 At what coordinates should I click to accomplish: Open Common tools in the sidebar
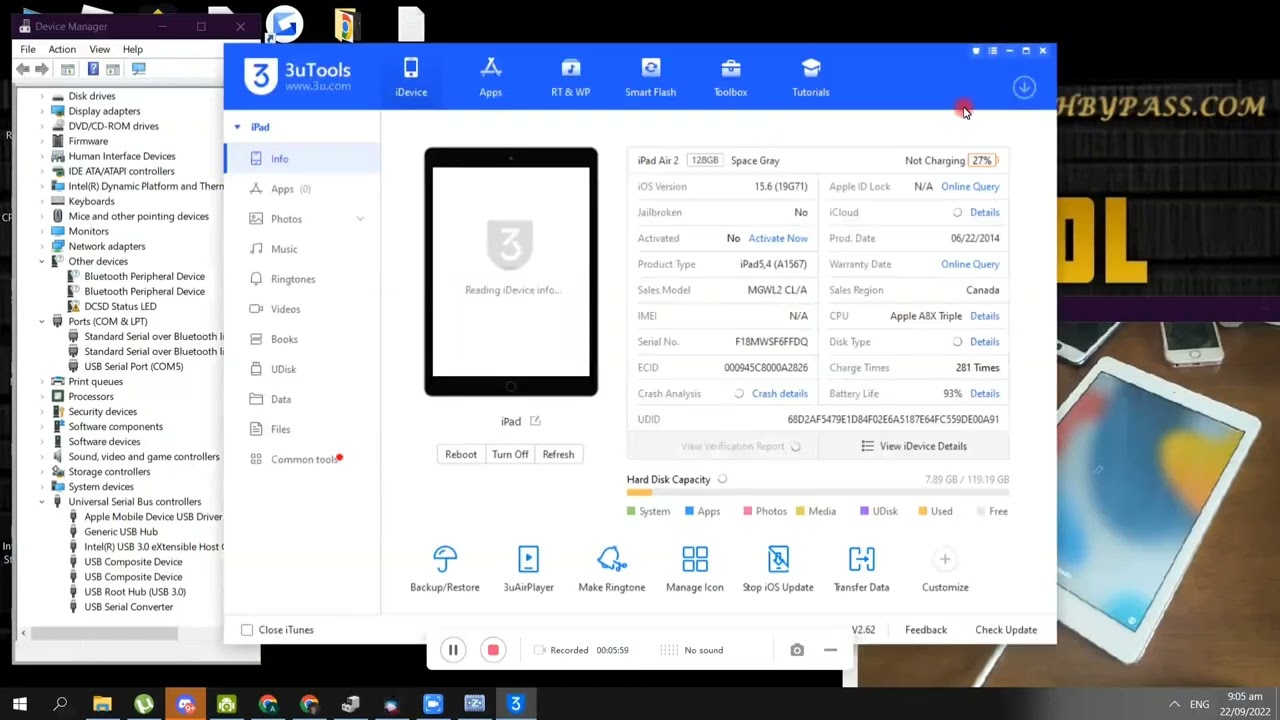[x=303, y=459]
